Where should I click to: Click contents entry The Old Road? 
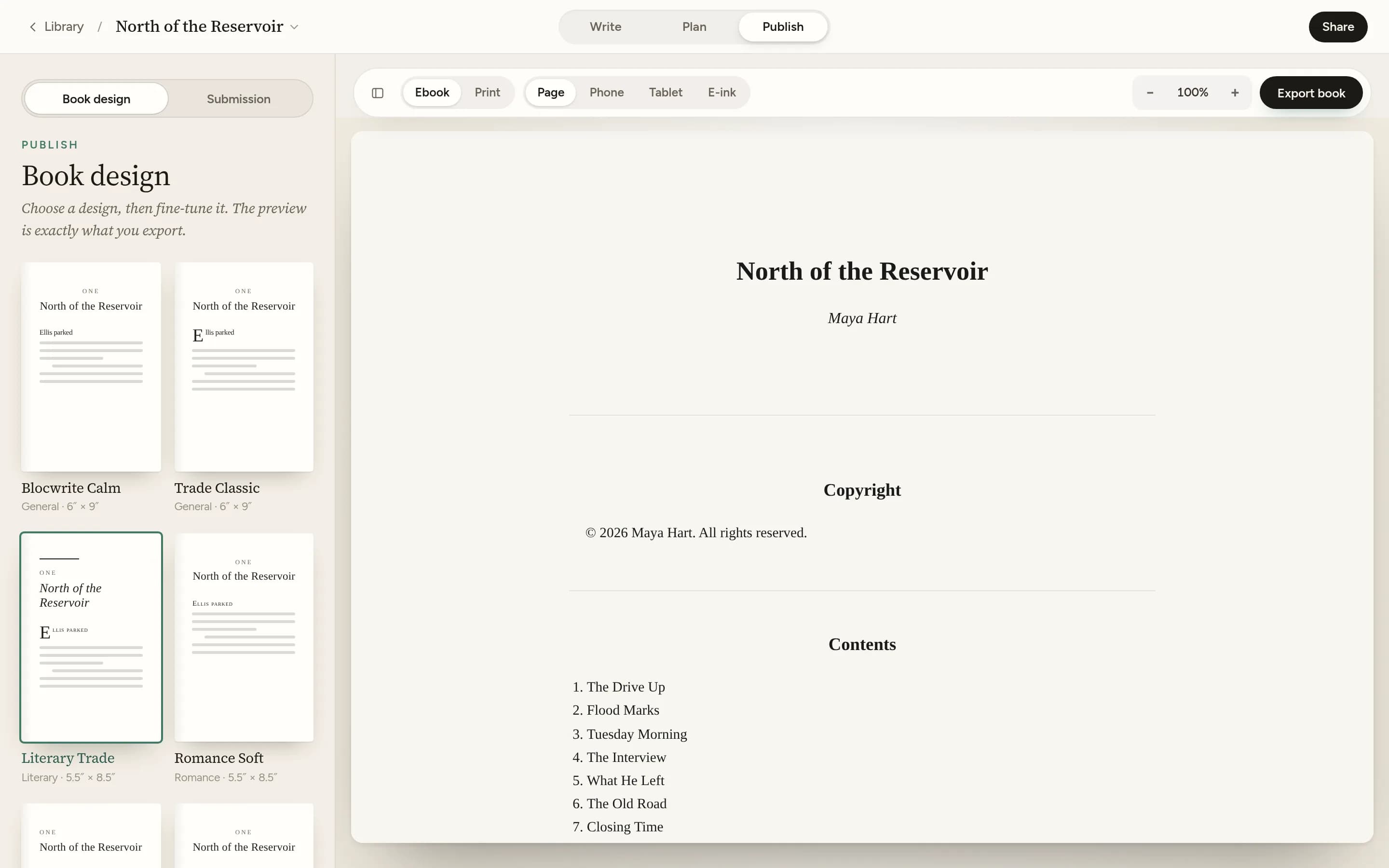pos(626,804)
